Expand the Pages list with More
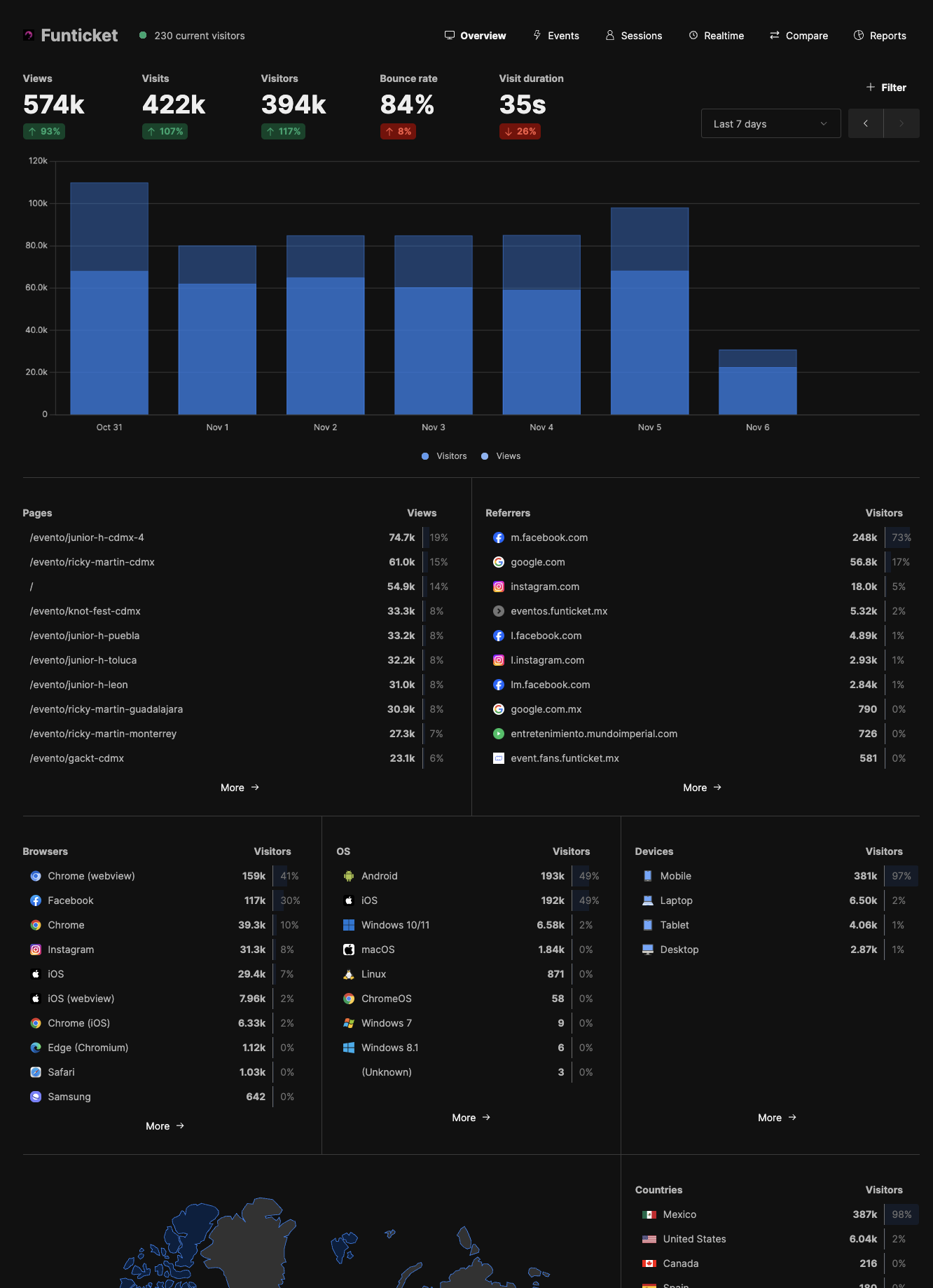The height and width of the screenshot is (1288, 933). coord(240,788)
